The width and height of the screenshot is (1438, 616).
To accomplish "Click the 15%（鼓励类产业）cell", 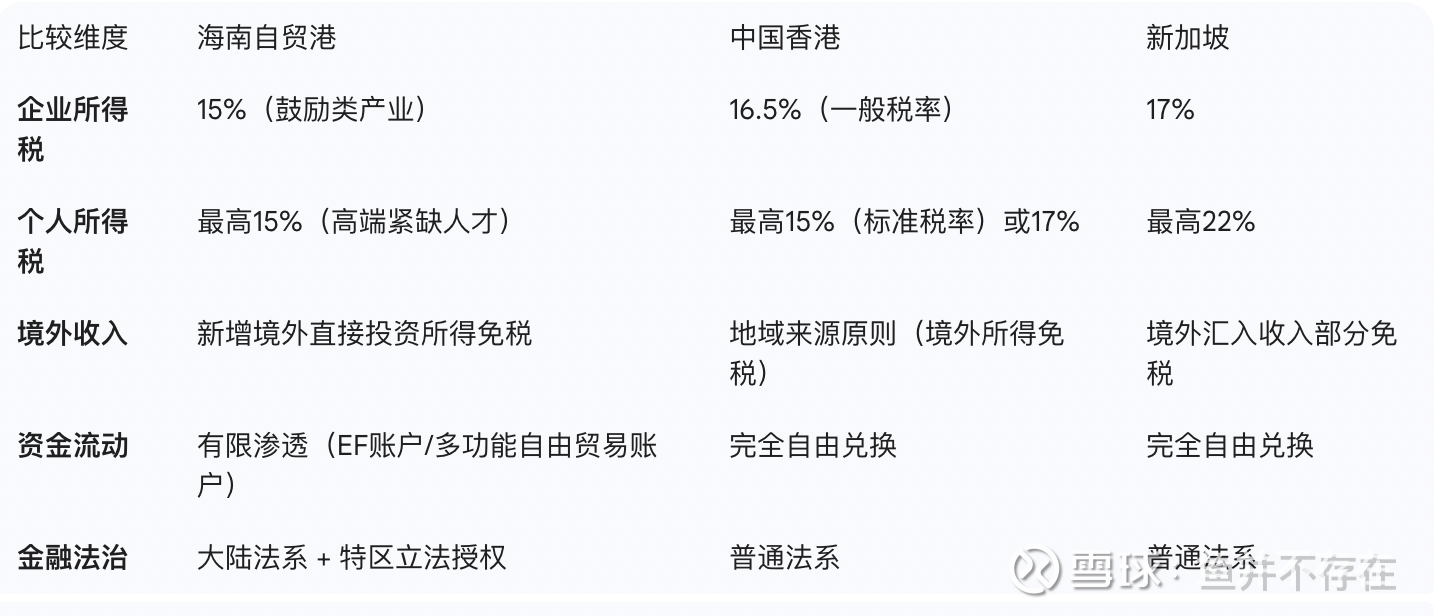I will click(312, 109).
